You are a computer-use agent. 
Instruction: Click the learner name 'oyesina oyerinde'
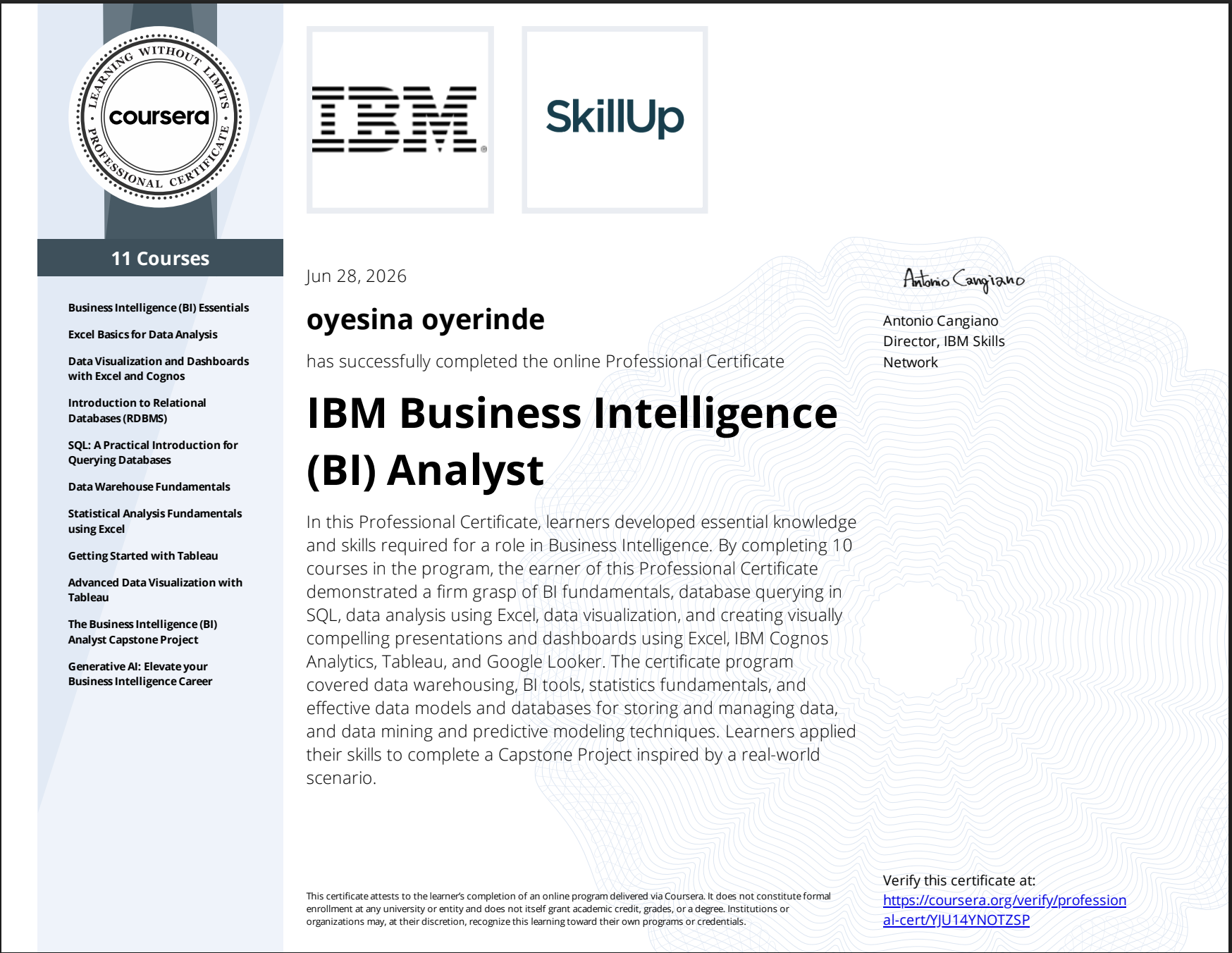(x=425, y=319)
